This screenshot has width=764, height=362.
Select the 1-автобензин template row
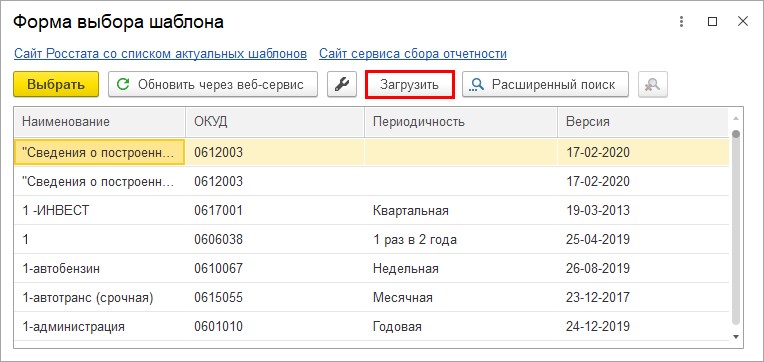372,268
